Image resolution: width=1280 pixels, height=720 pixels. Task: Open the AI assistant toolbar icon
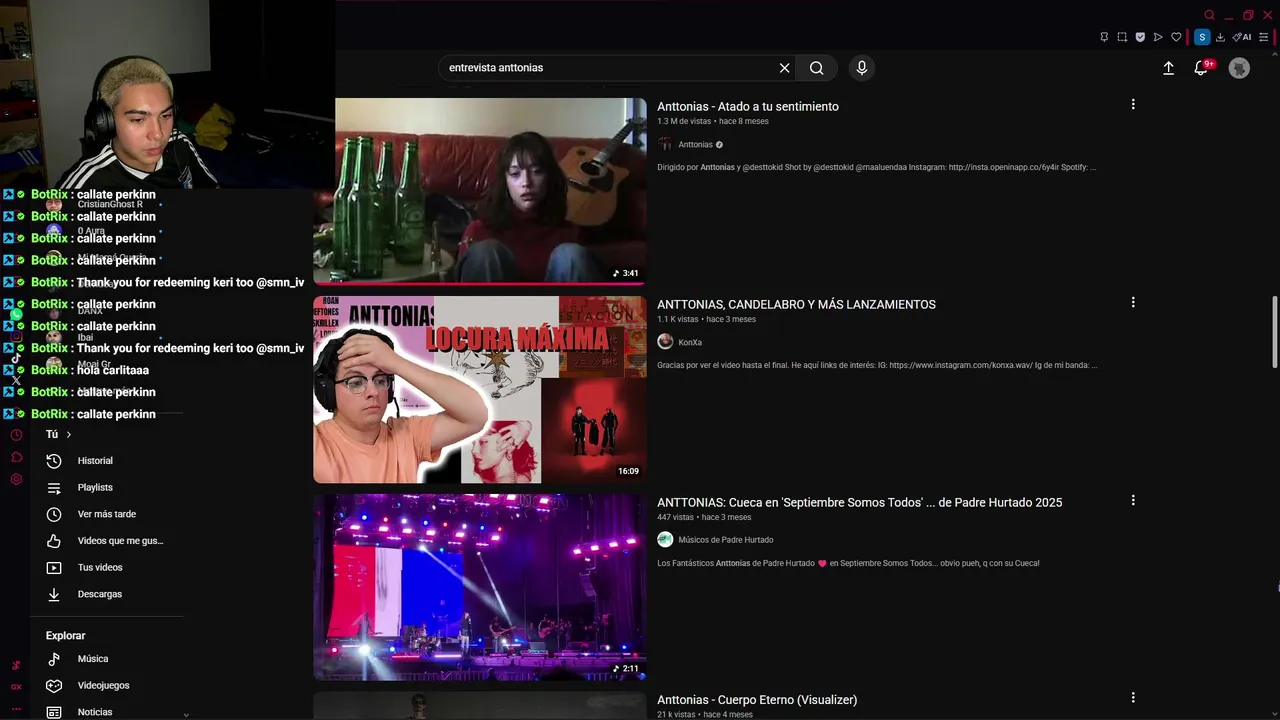[x=1242, y=37]
